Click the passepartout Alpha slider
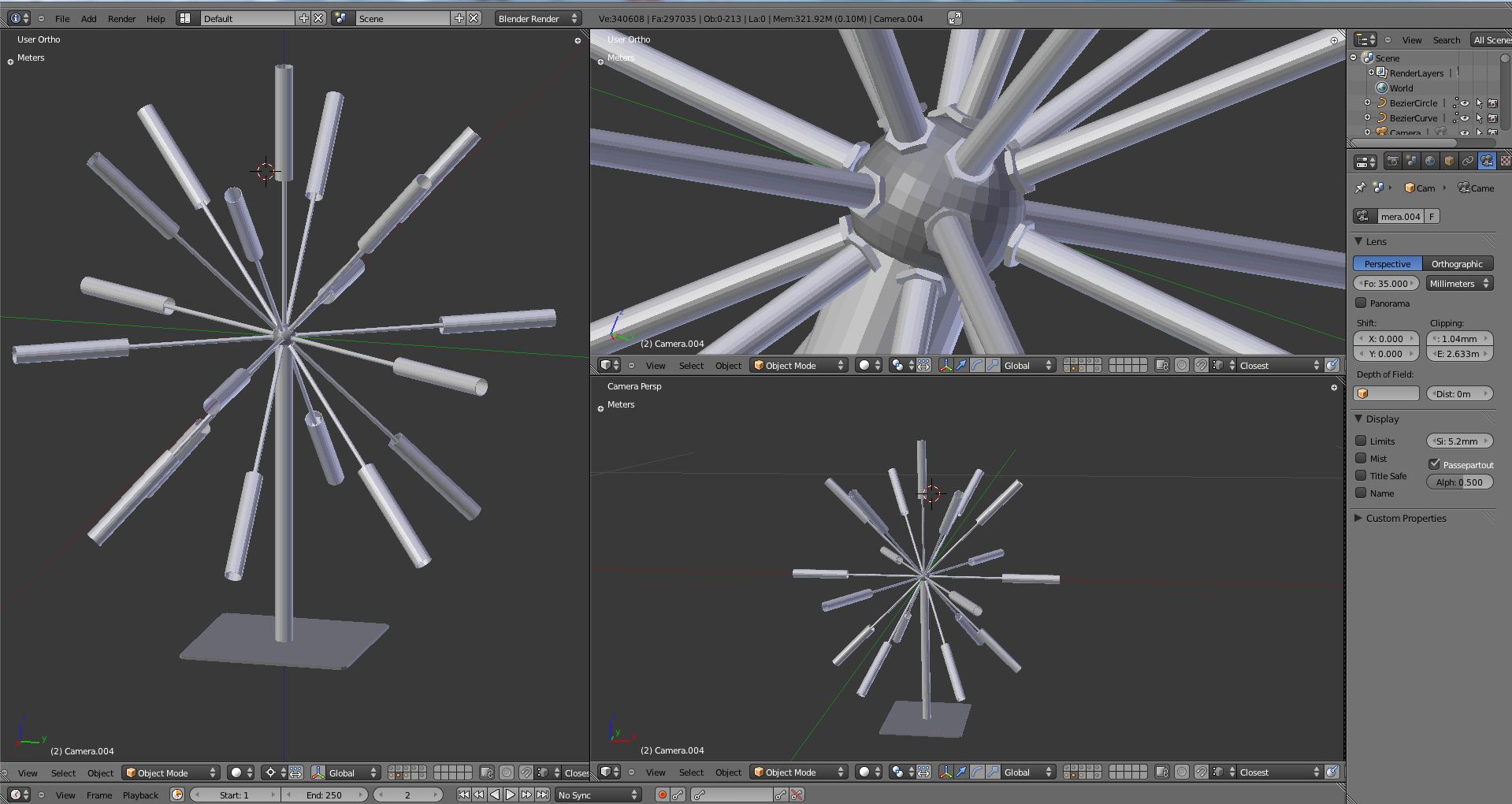Screen dimensions: 1512x804 click(x=1459, y=482)
